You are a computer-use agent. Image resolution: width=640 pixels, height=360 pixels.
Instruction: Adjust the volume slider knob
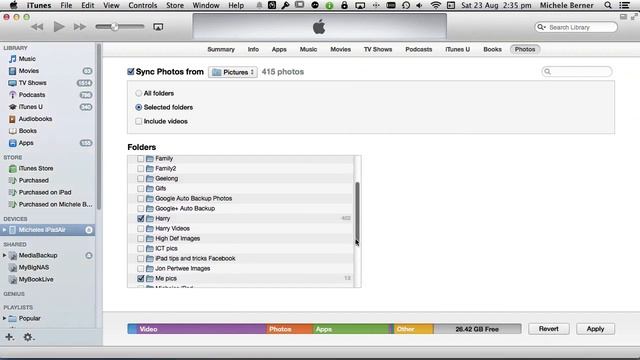click(115, 27)
